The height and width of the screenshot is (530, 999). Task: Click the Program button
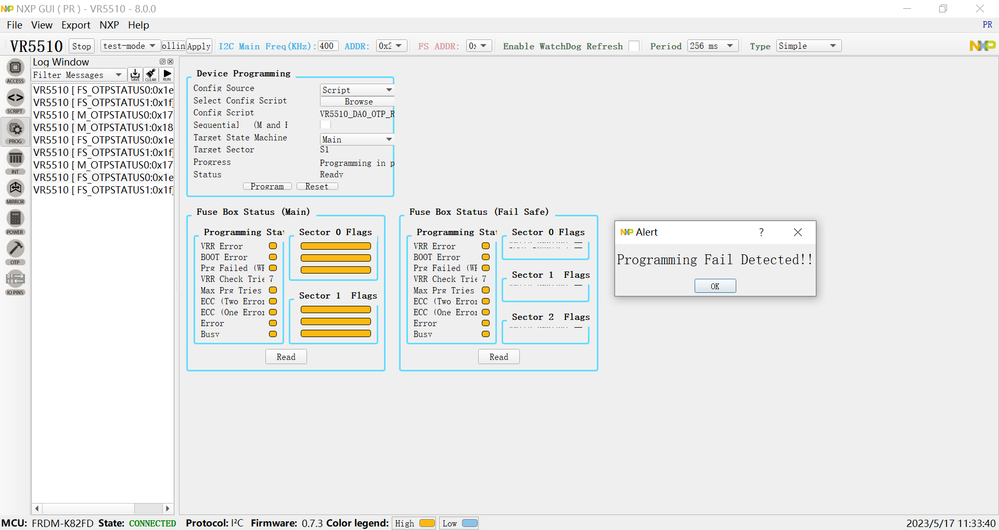267,187
